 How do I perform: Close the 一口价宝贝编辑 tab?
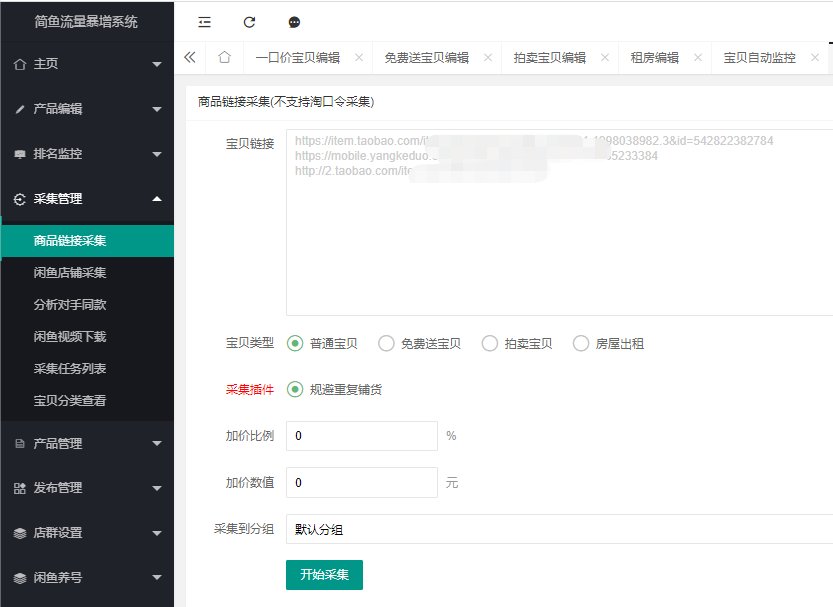click(359, 58)
